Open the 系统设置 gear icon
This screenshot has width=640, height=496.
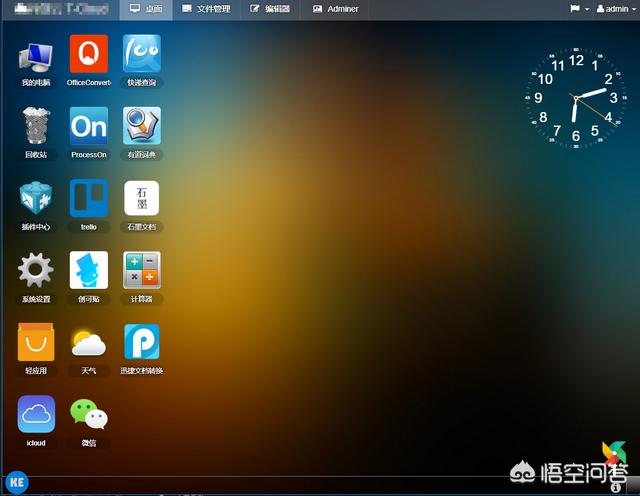coord(36,270)
